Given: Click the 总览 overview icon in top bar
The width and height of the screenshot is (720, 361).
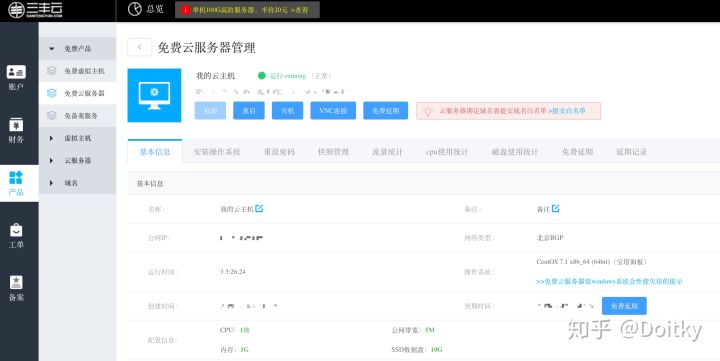Looking at the screenshot, I should (135, 9).
